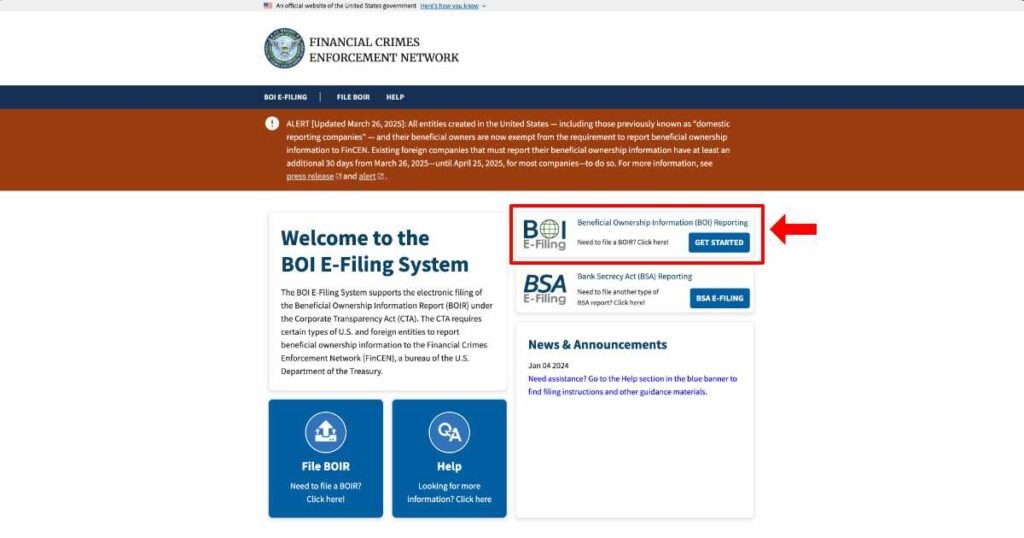Click the Help Q&A icon

tap(449, 432)
